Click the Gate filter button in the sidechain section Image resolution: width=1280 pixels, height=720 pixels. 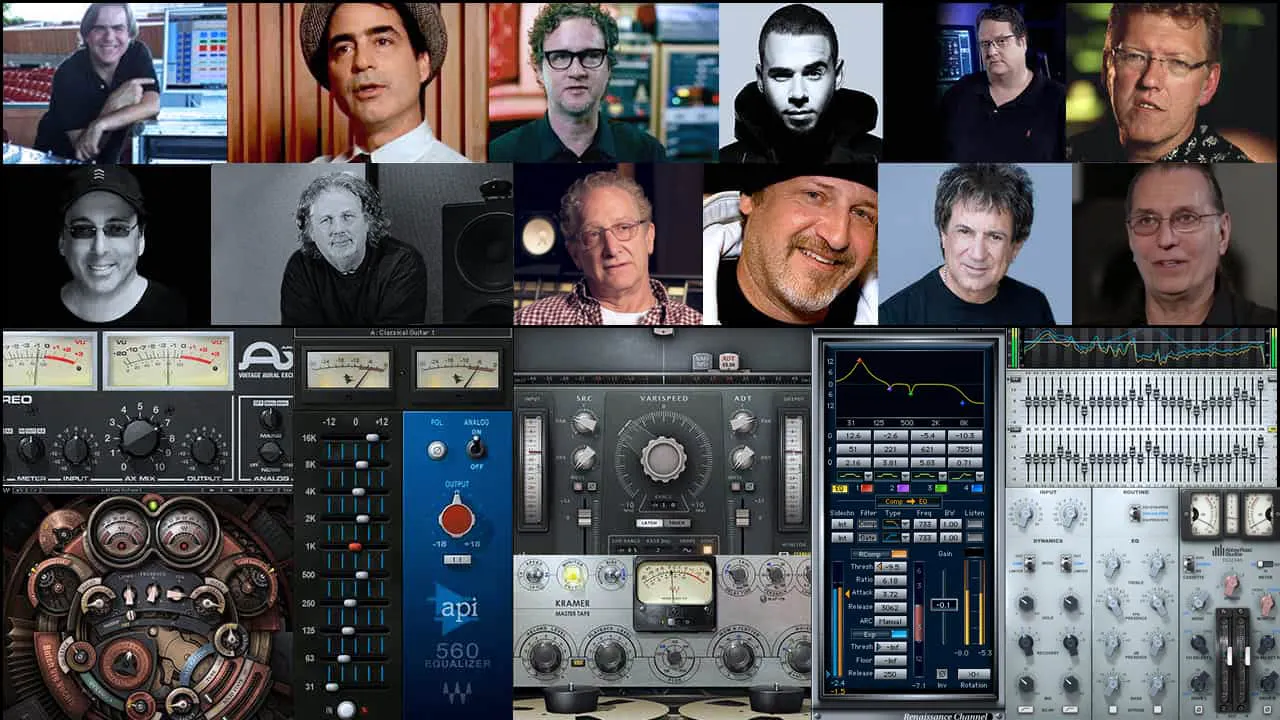pyautogui.click(x=867, y=537)
